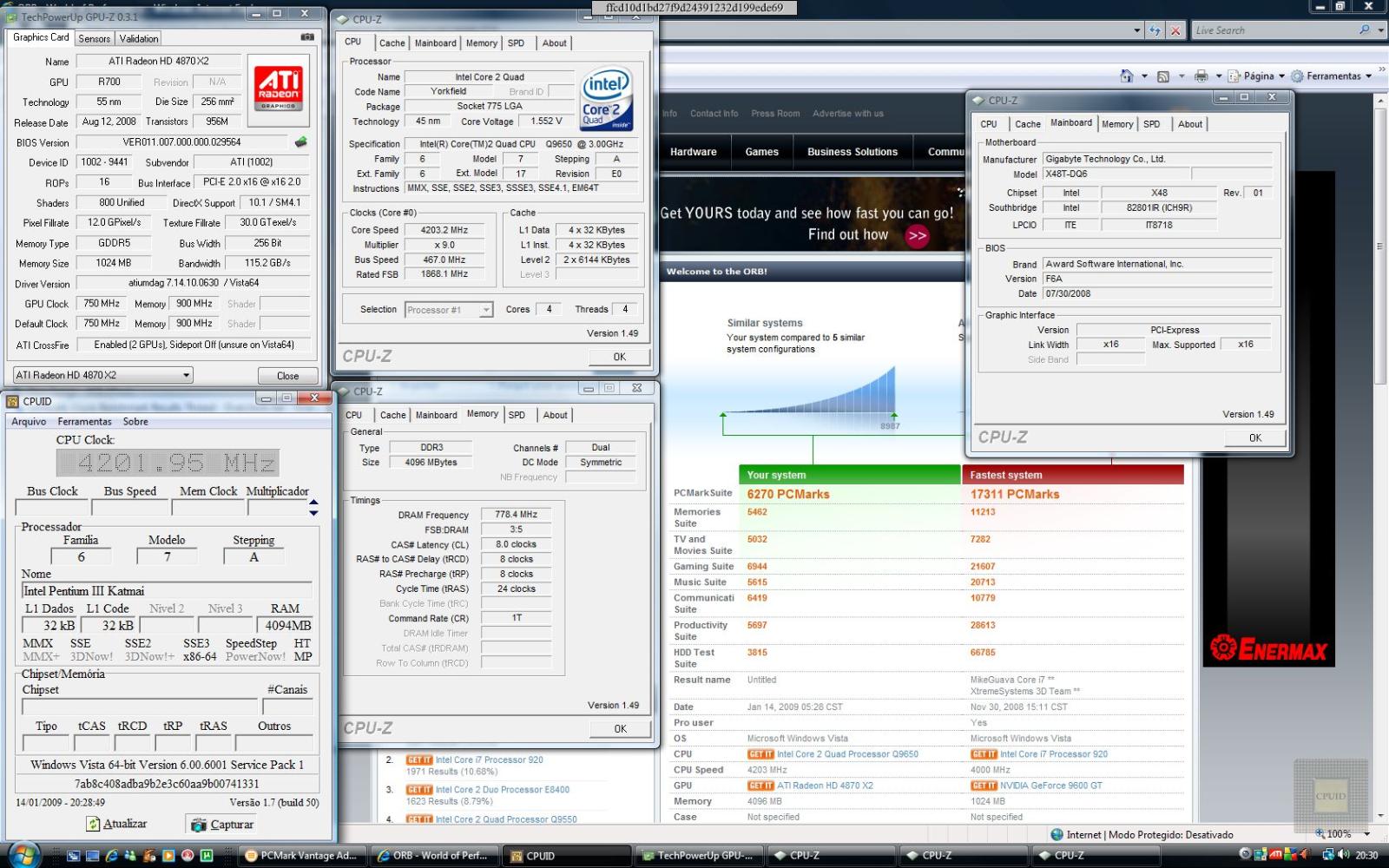The width and height of the screenshot is (1389, 868).
Task: Click the Press Room link on the ORB site
Action: 775,114
